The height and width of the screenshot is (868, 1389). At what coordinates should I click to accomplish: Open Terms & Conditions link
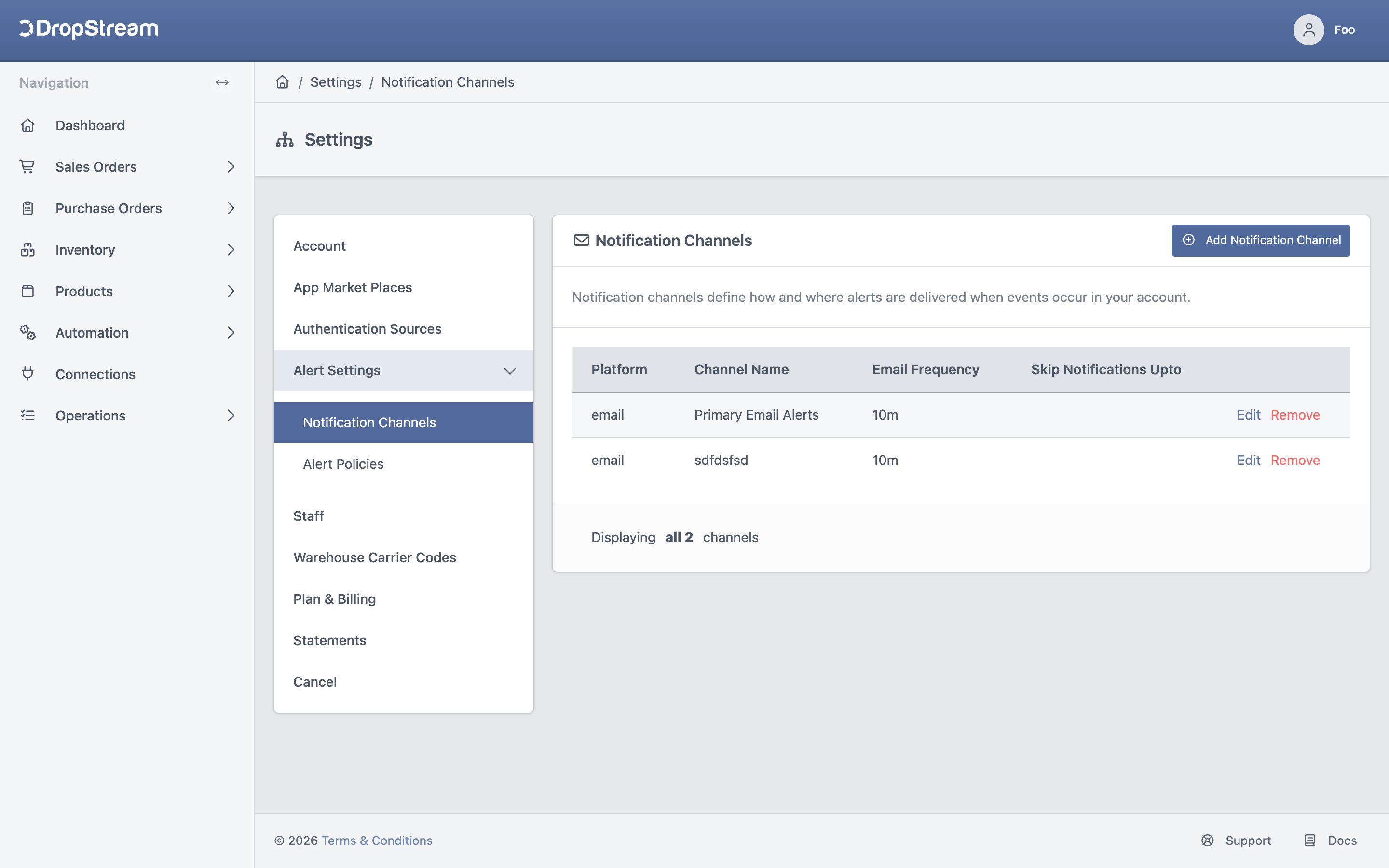[x=377, y=841]
